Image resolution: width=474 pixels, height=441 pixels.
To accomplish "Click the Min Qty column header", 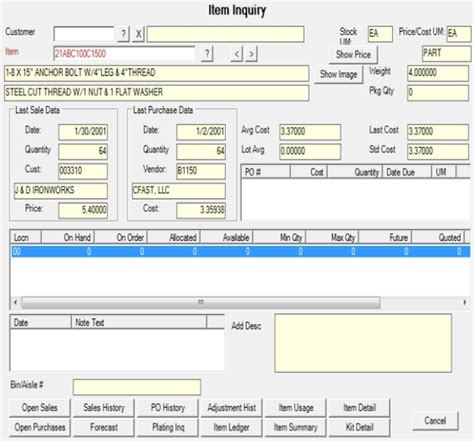I will 280,237.
